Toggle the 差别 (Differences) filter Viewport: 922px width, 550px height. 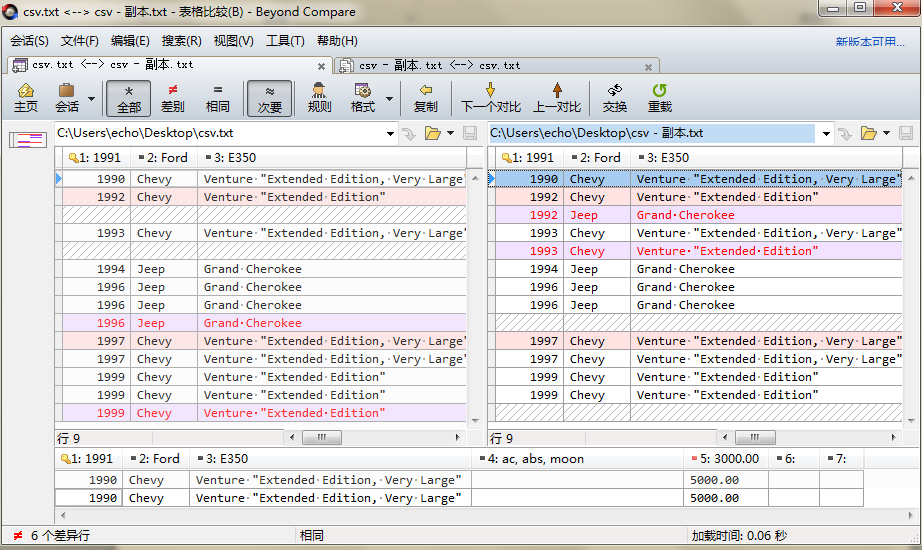coord(173,97)
